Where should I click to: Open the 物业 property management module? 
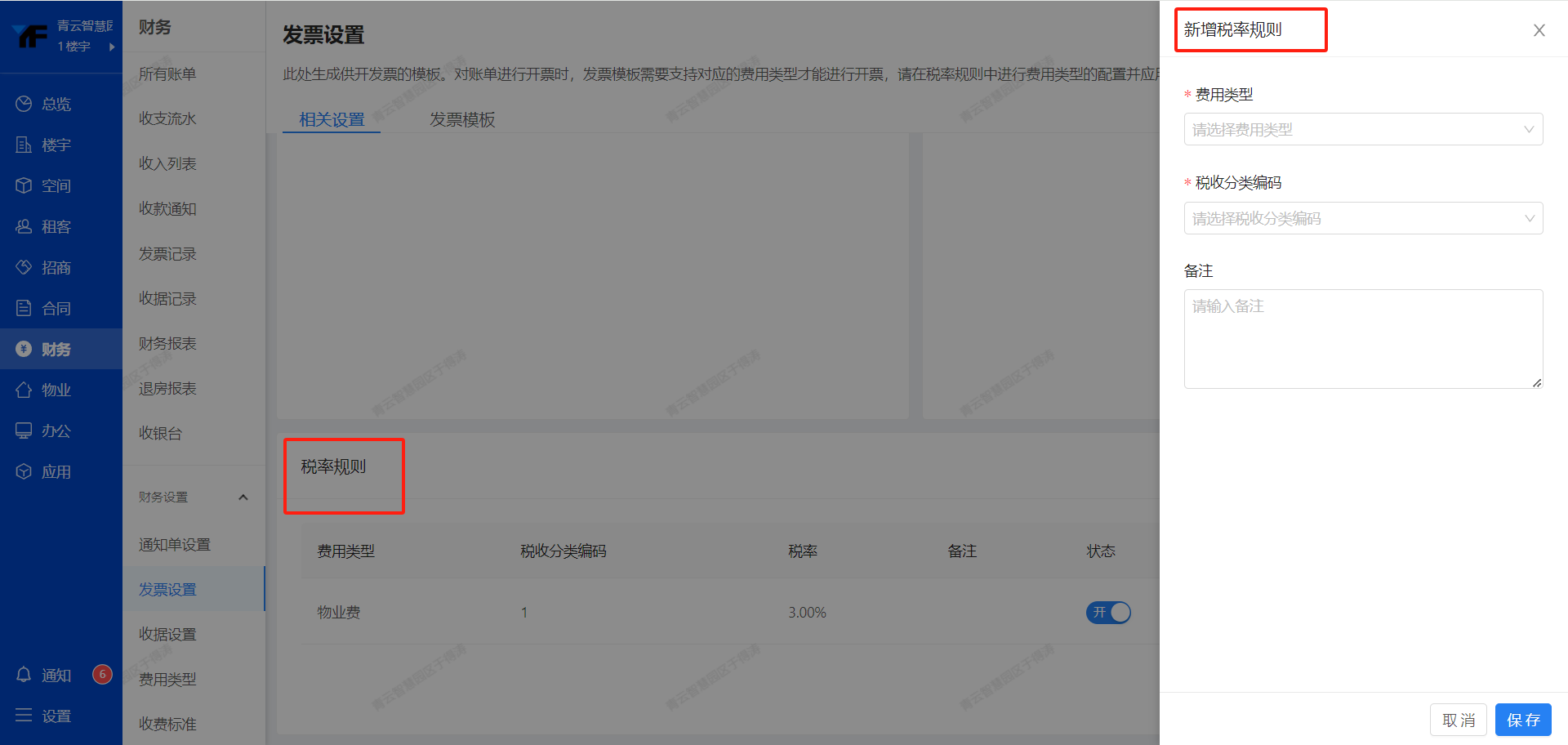49,390
